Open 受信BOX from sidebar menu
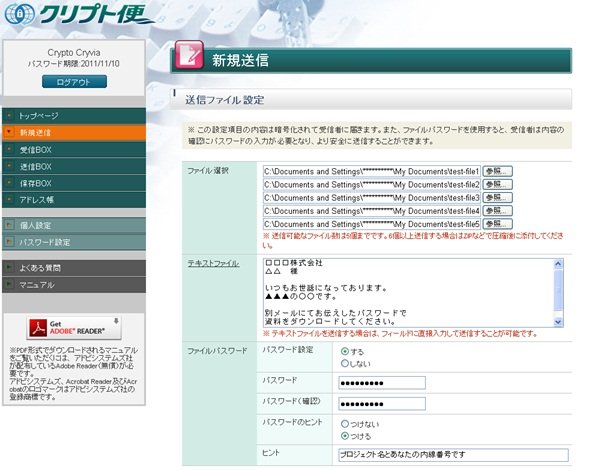The image size is (590, 470). point(74,150)
